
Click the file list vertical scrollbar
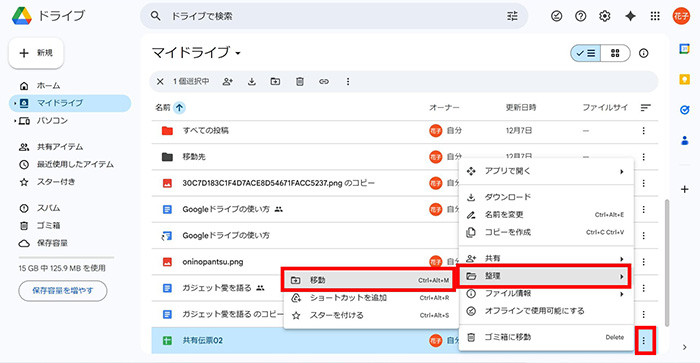[x=667, y=263]
